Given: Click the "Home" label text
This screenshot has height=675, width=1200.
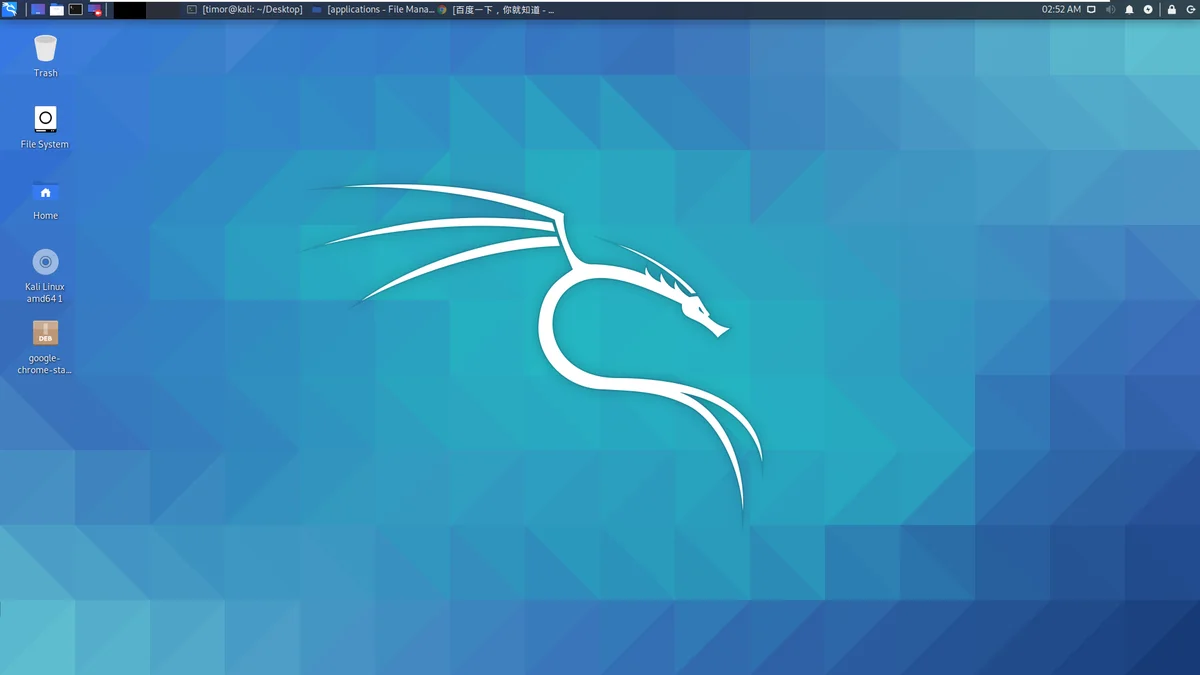Looking at the screenshot, I should coord(45,215).
